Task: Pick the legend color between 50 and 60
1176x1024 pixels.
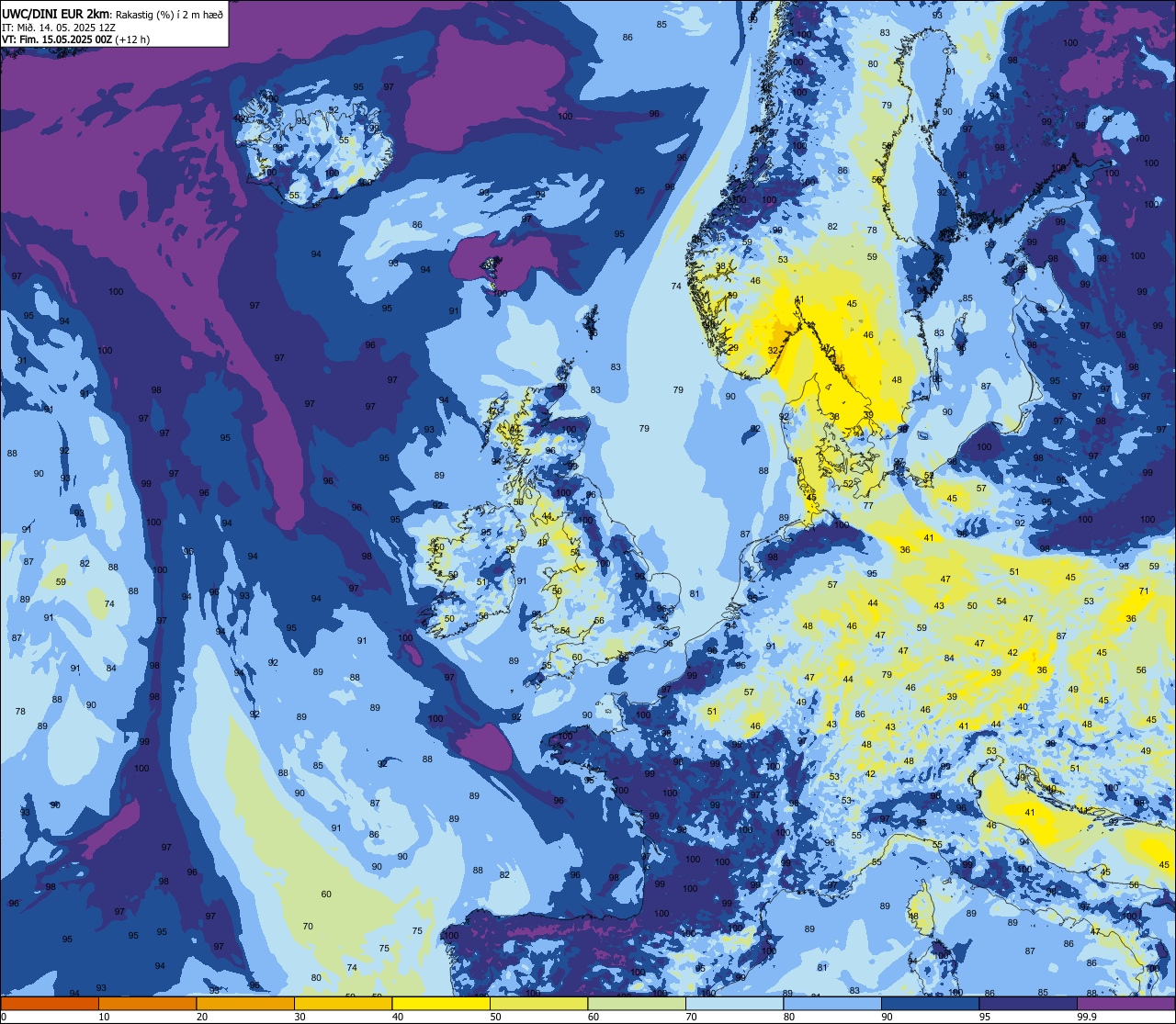Action: tap(538, 1003)
